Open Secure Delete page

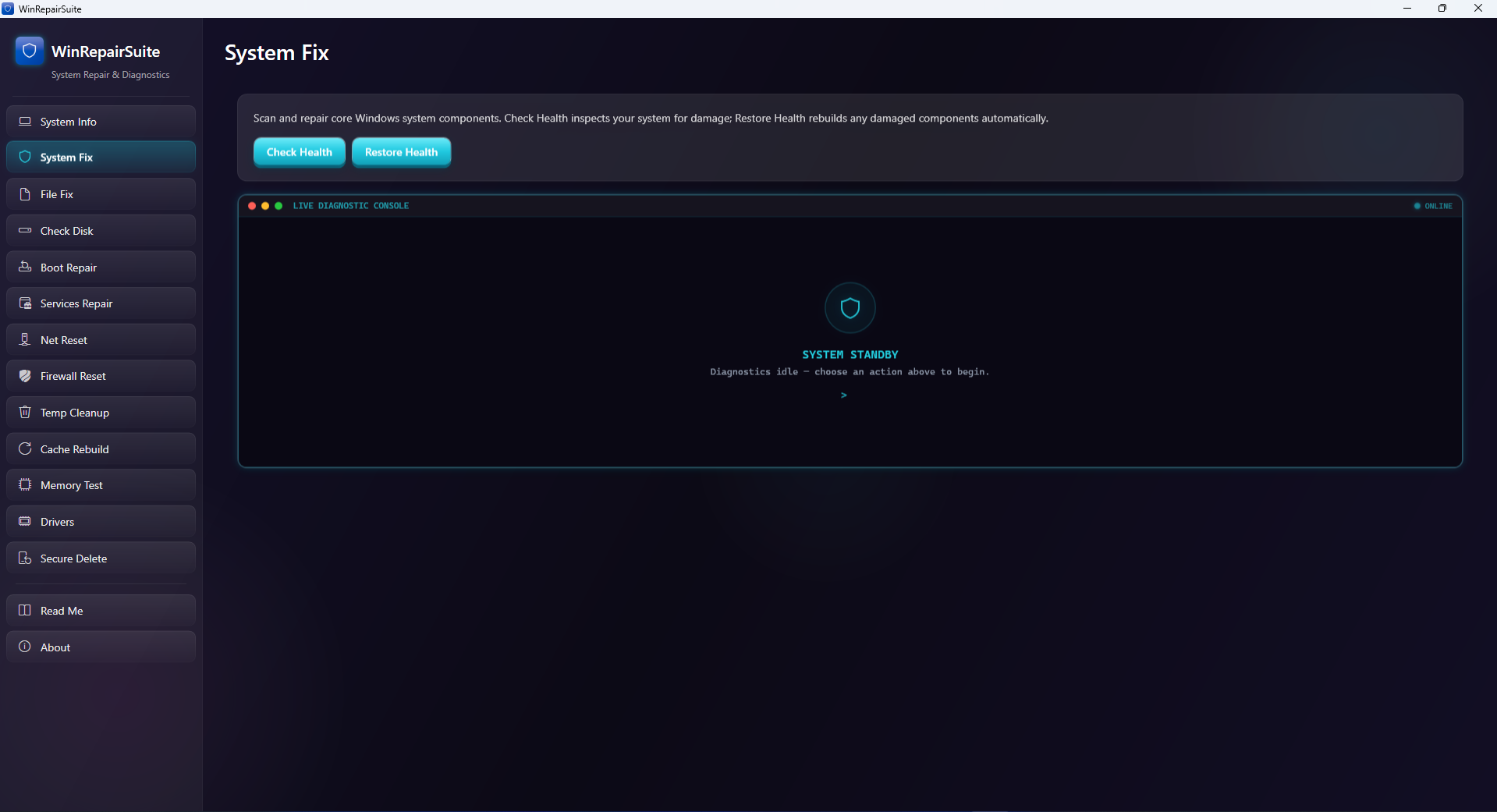click(101, 558)
